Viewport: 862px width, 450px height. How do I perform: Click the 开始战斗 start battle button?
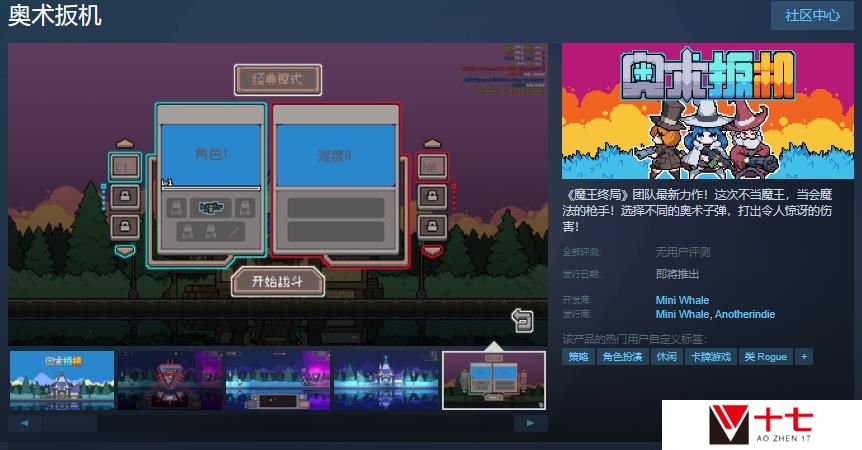[278, 282]
